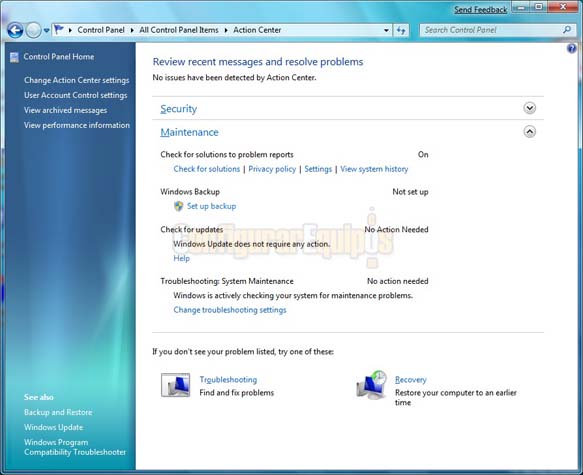Screen dimensions: 583x475
Task: Open the arrow after Control Panel breadcrumb
Action: click(132, 30)
